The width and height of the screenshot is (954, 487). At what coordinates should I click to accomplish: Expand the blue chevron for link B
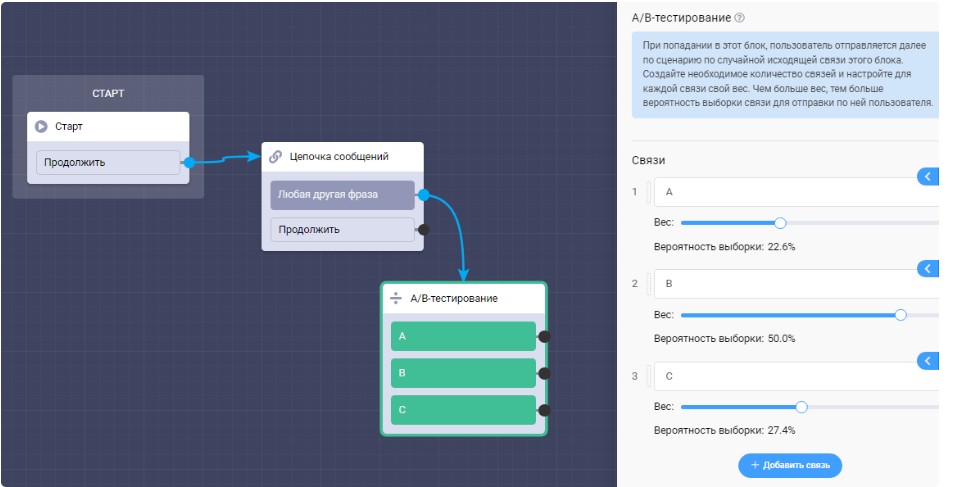point(928,269)
